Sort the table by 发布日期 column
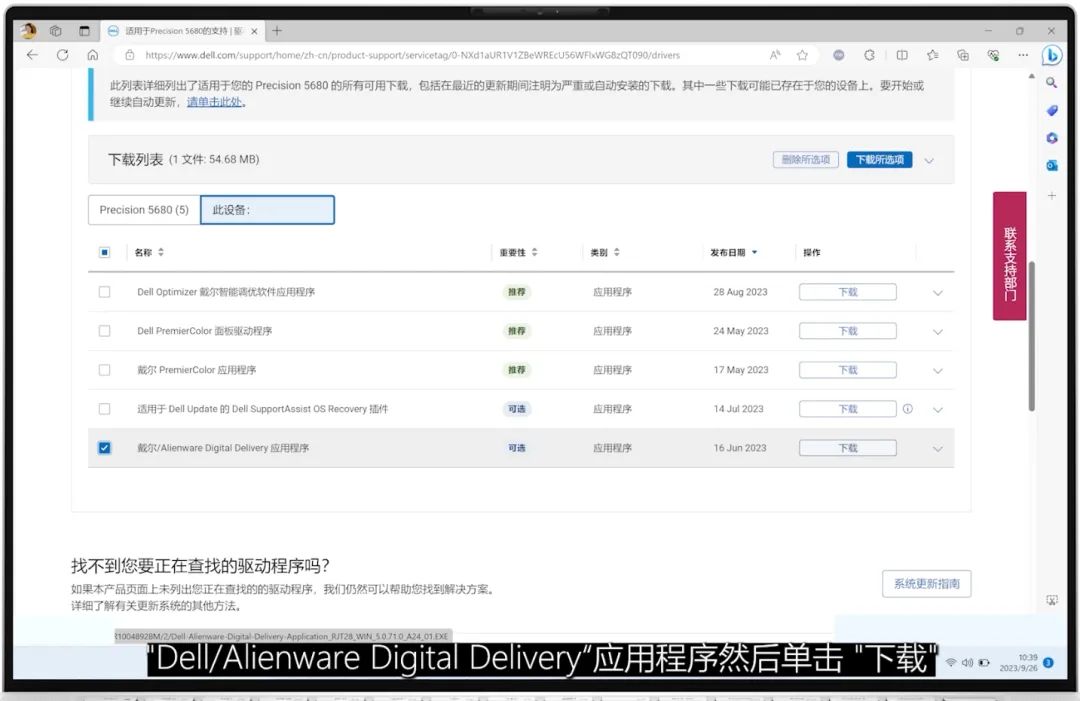The height and width of the screenshot is (701, 1080). 734,252
